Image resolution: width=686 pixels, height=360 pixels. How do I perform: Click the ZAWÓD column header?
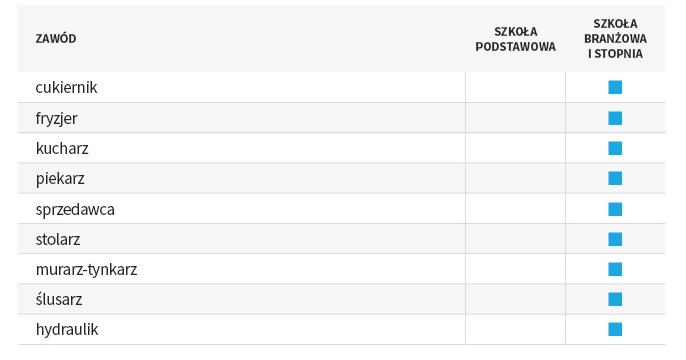[x=56, y=38]
